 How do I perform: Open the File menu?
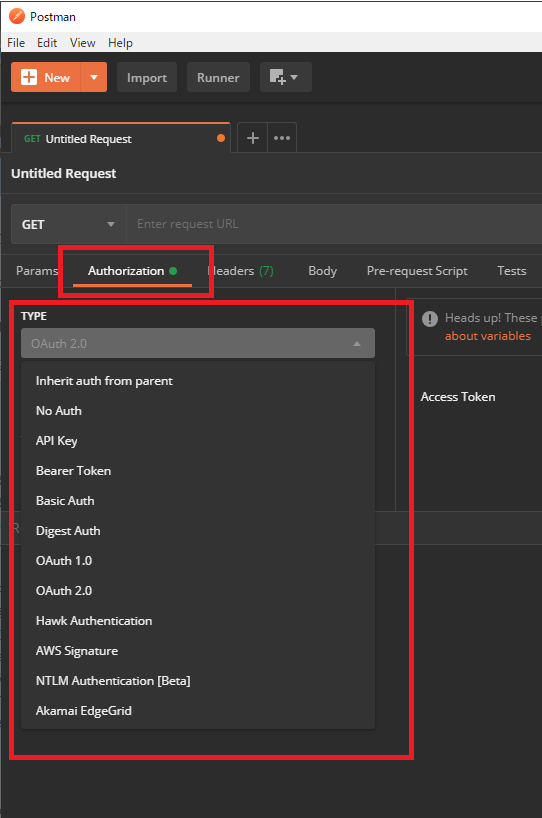tap(16, 43)
